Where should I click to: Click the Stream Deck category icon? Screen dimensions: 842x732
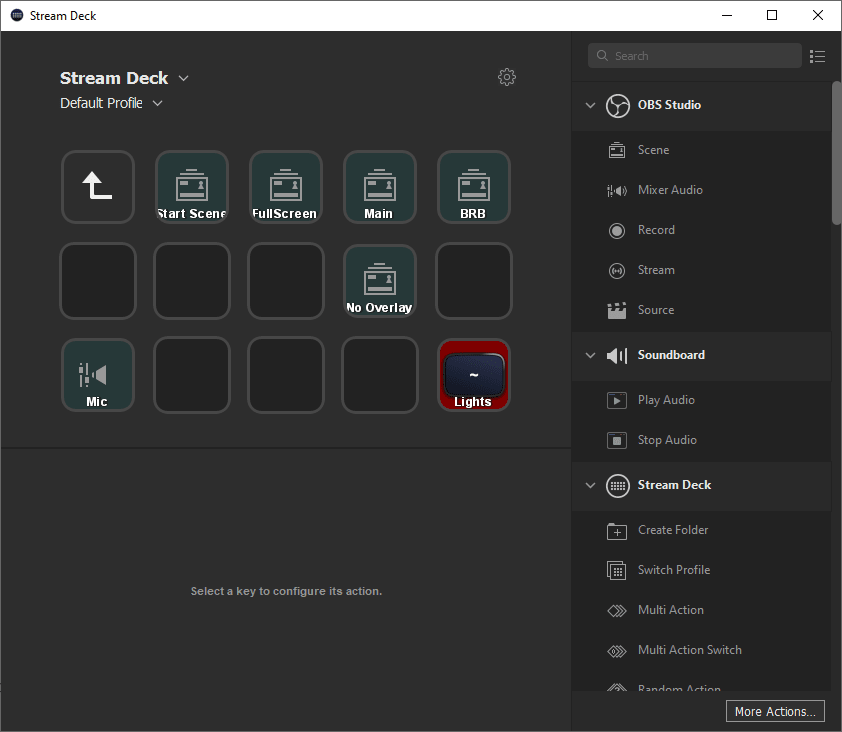(x=618, y=485)
